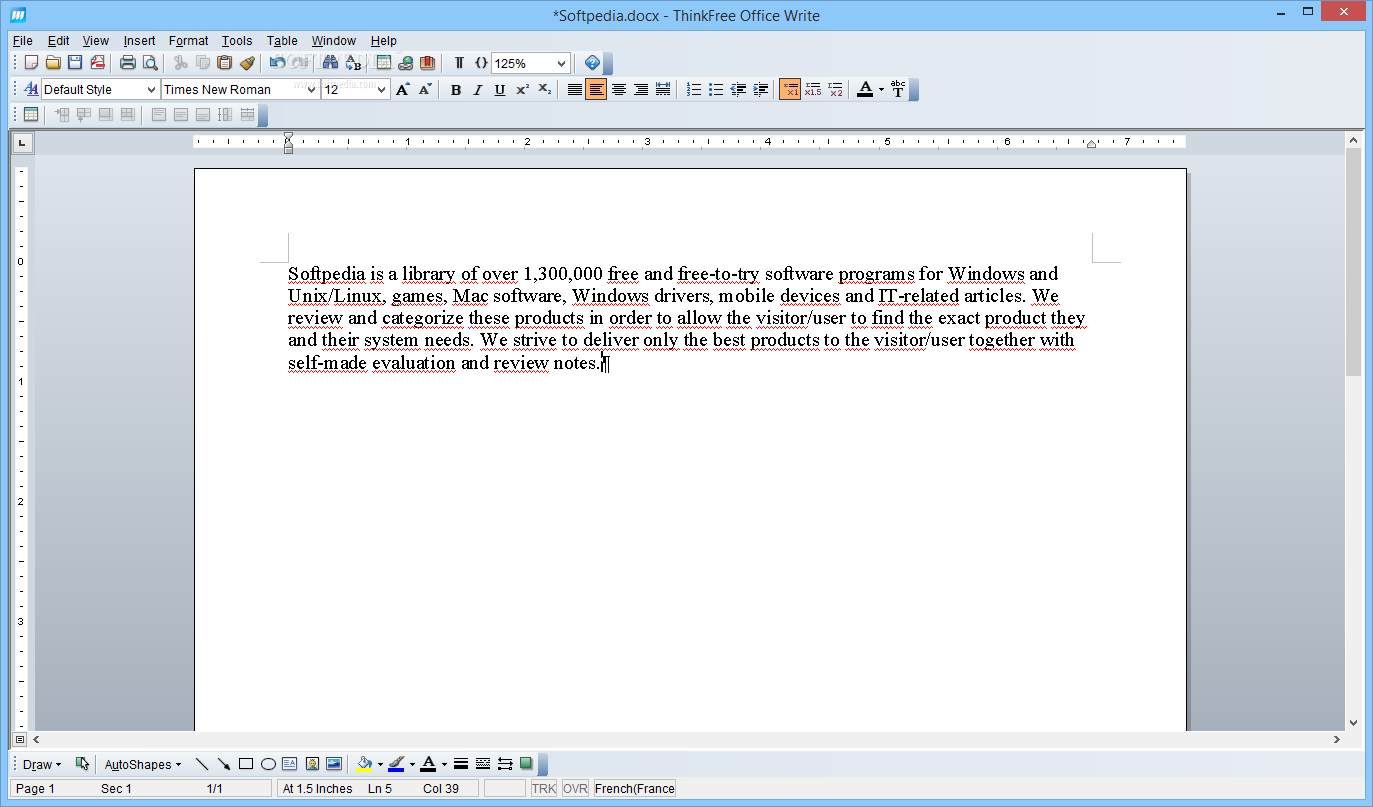The width and height of the screenshot is (1373, 807).
Task: Paste clipboard contents
Action: tap(225, 63)
